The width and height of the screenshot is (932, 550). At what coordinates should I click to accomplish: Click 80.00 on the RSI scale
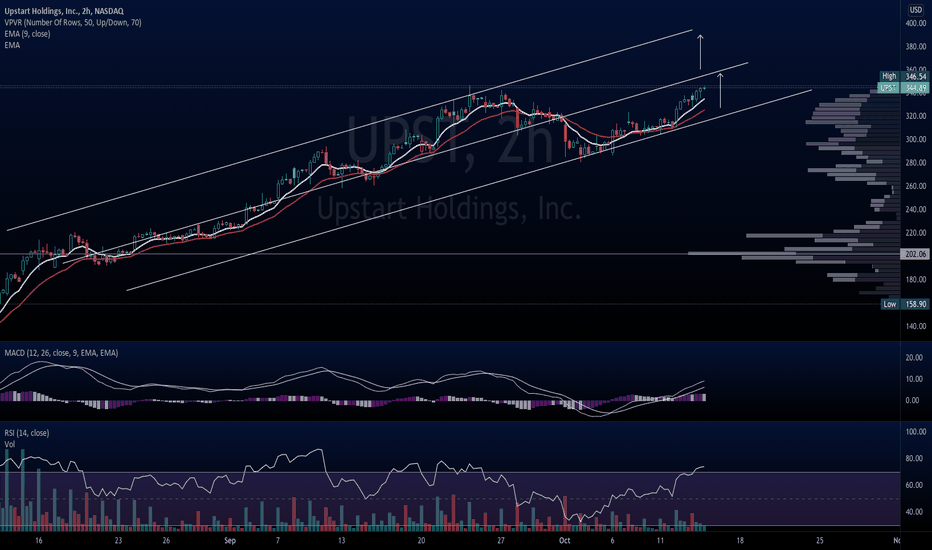(x=914, y=458)
